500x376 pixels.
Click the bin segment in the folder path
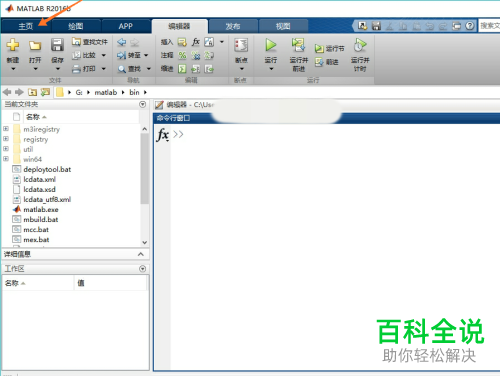tap(134, 92)
